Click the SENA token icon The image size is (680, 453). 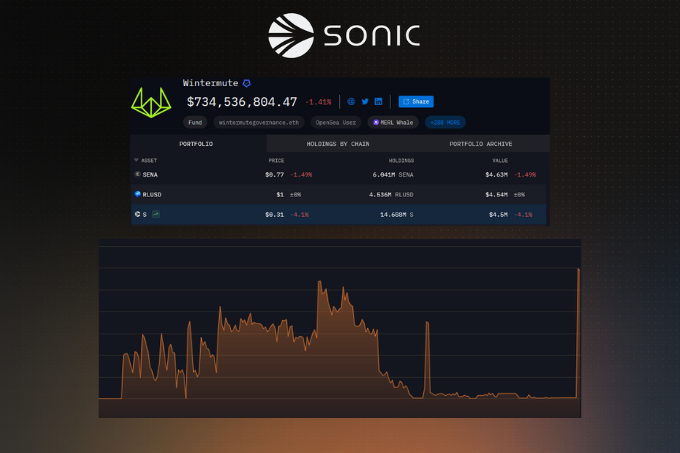(137, 174)
